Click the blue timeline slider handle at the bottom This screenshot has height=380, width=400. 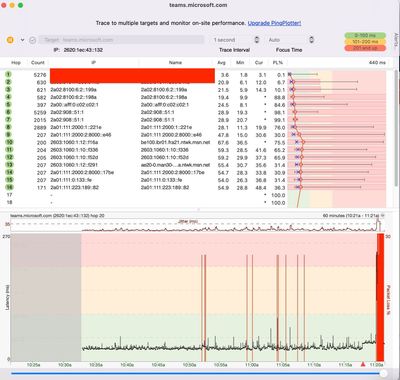pos(383,374)
